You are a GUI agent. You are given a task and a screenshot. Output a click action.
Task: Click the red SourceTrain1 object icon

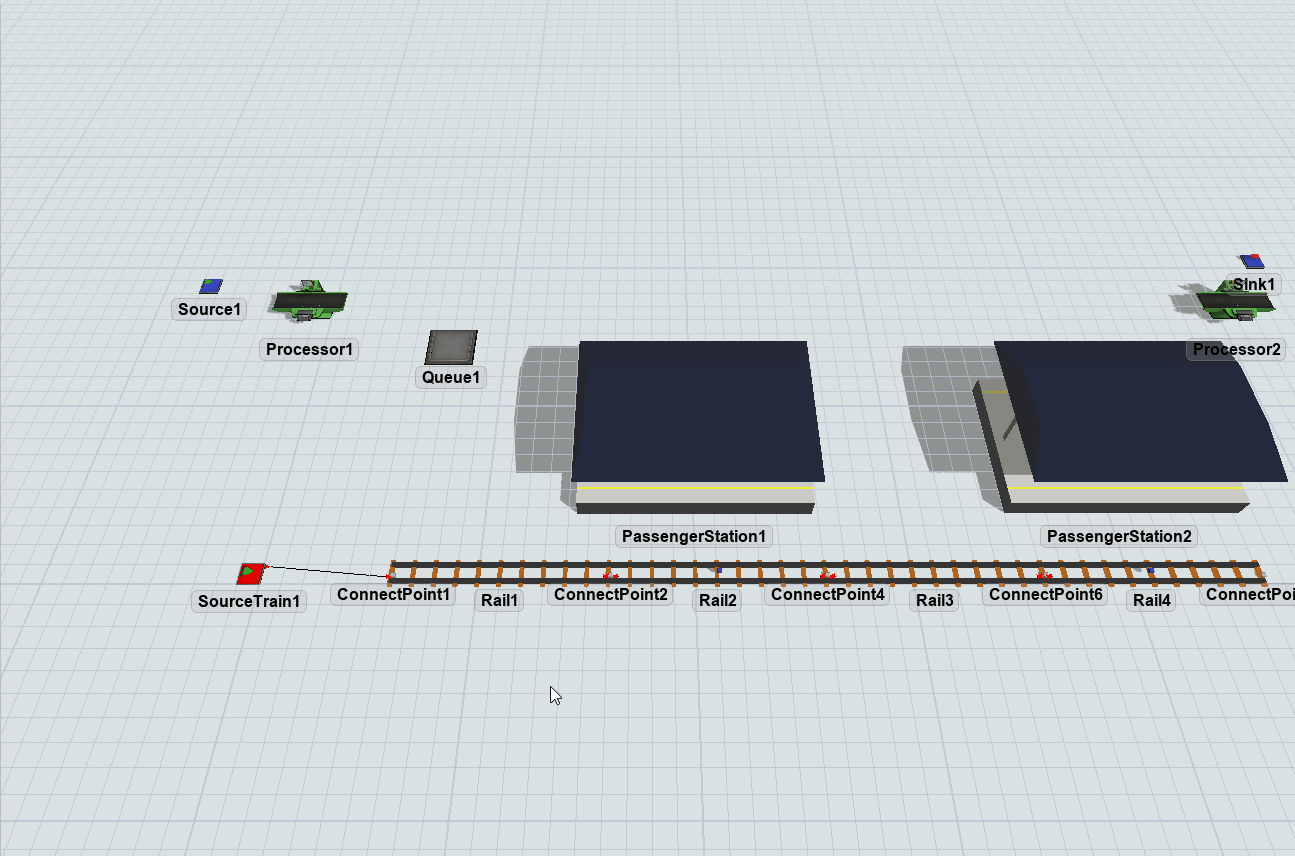click(251, 573)
